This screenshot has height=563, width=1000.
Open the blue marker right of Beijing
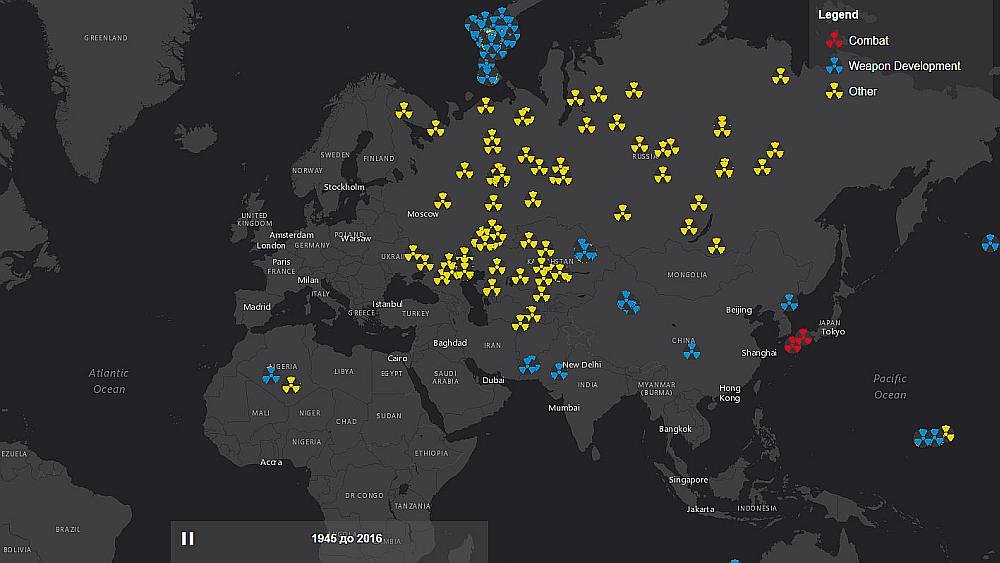789,302
